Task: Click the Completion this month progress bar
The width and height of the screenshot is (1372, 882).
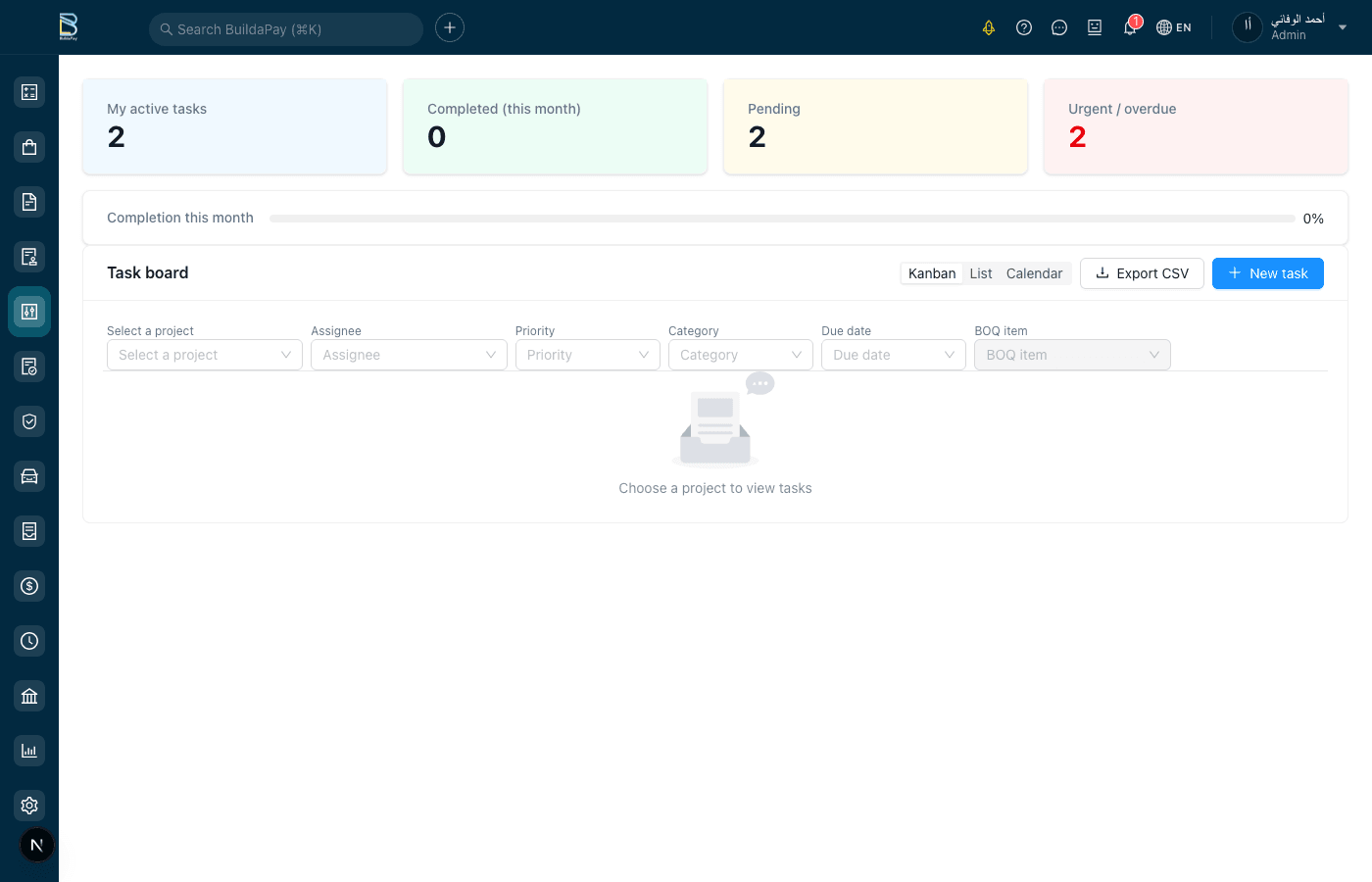Action: pyautogui.click(x=784, y=218)
